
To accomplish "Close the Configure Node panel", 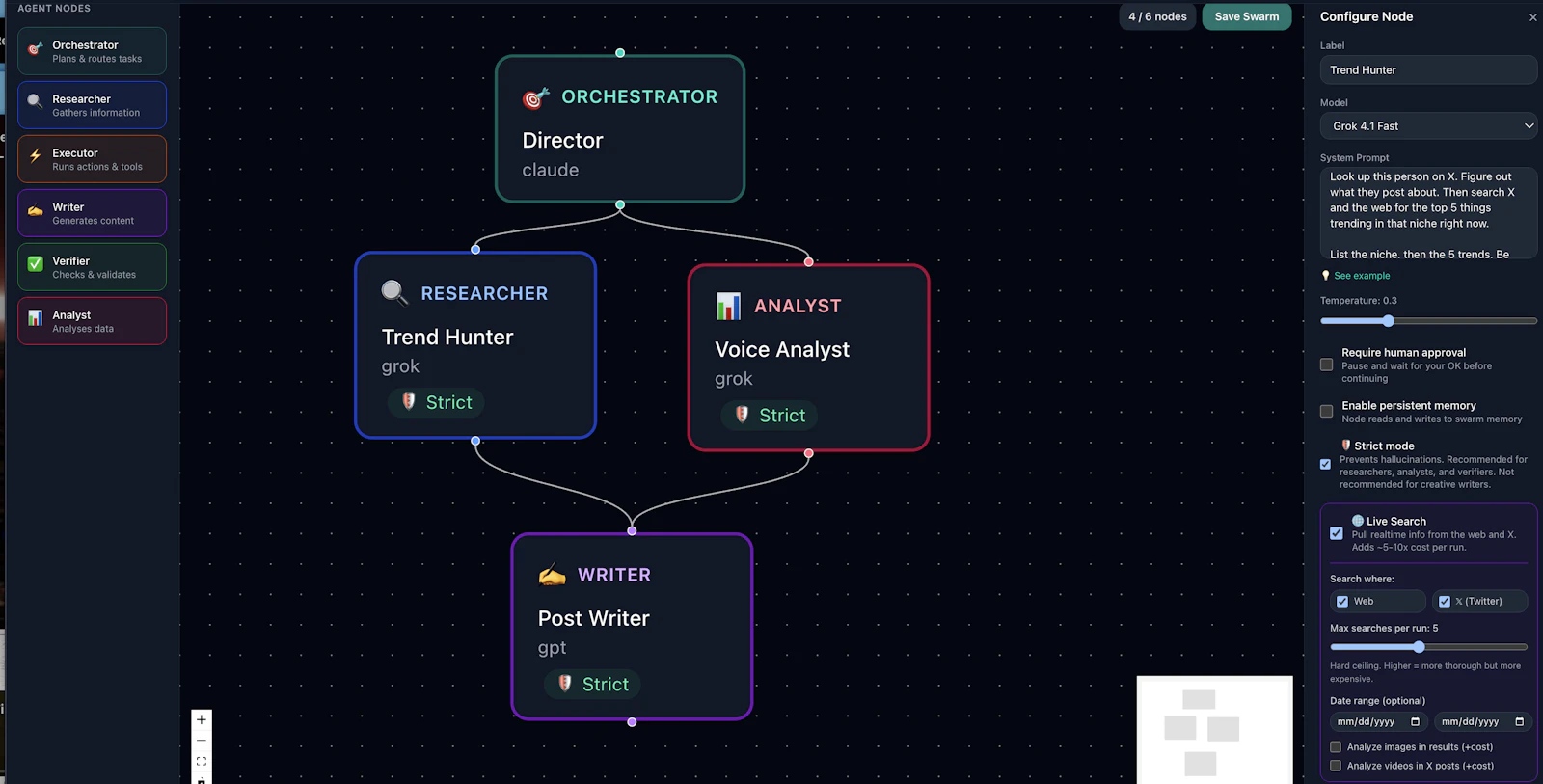I will tap(1533, 17).
